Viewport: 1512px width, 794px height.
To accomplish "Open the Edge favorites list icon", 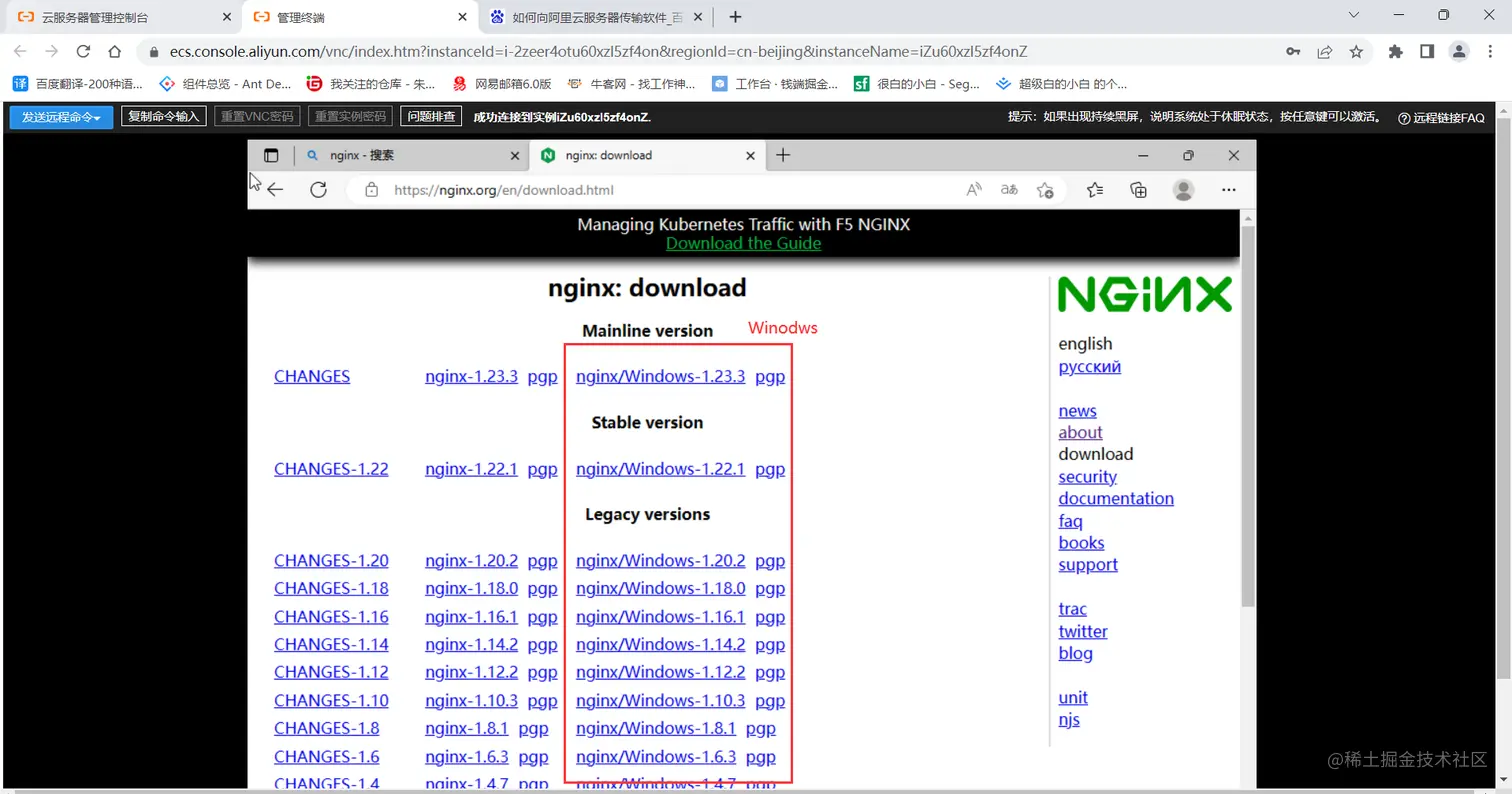I will tap(1095, 189).
